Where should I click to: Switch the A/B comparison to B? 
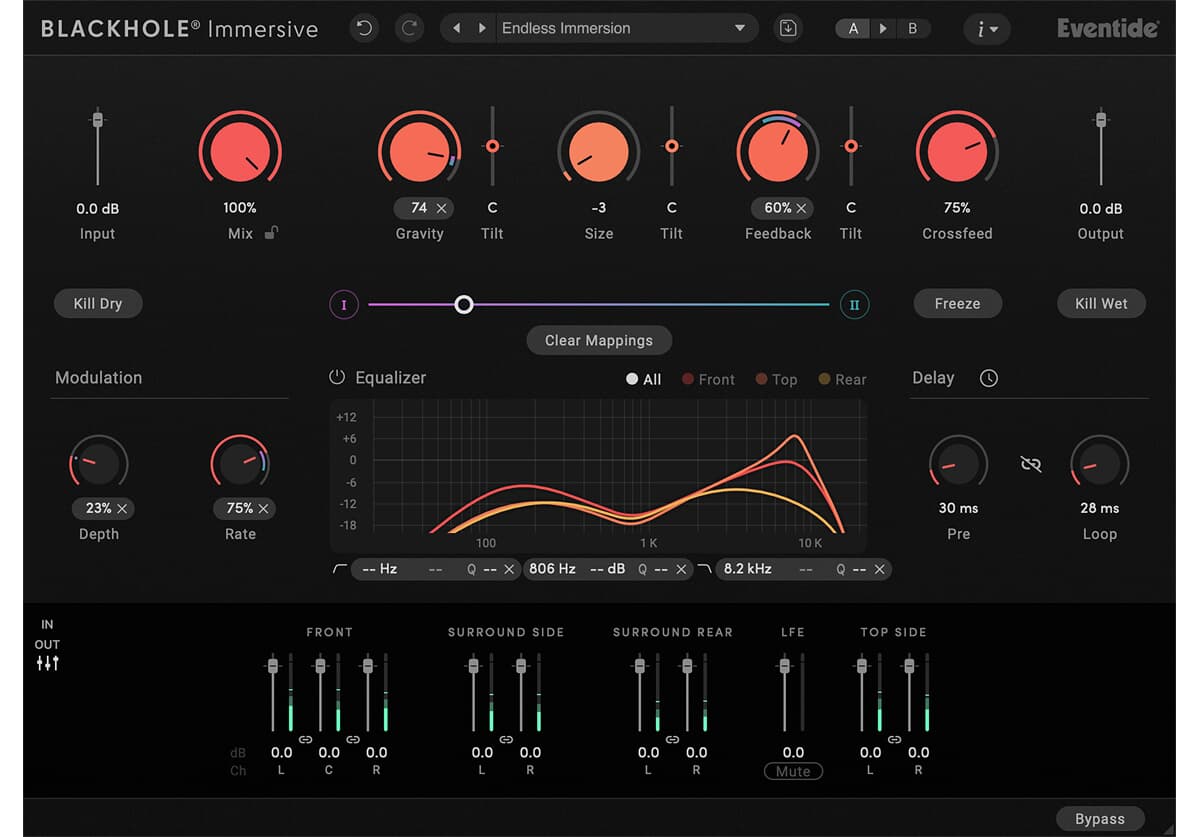tap(913, 29)
